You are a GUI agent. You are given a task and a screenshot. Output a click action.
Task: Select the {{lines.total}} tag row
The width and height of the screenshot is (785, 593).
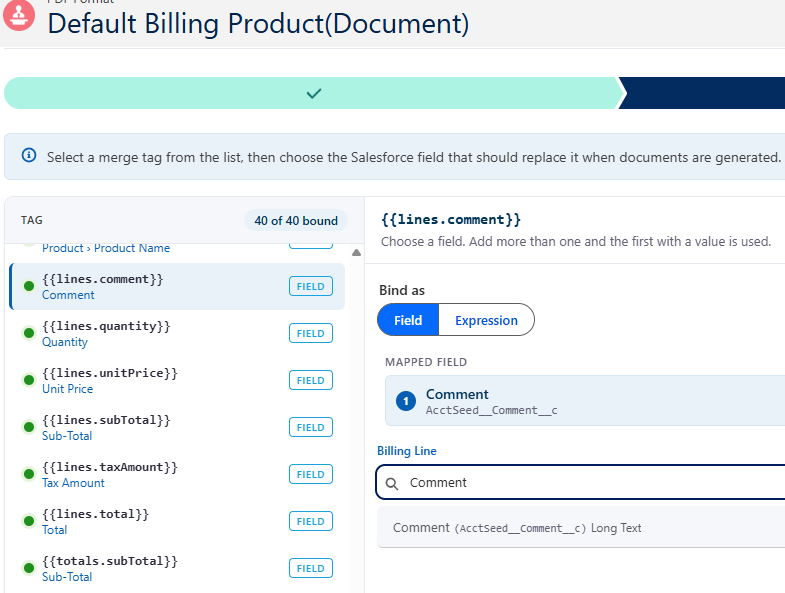click(x=177, y=521)
